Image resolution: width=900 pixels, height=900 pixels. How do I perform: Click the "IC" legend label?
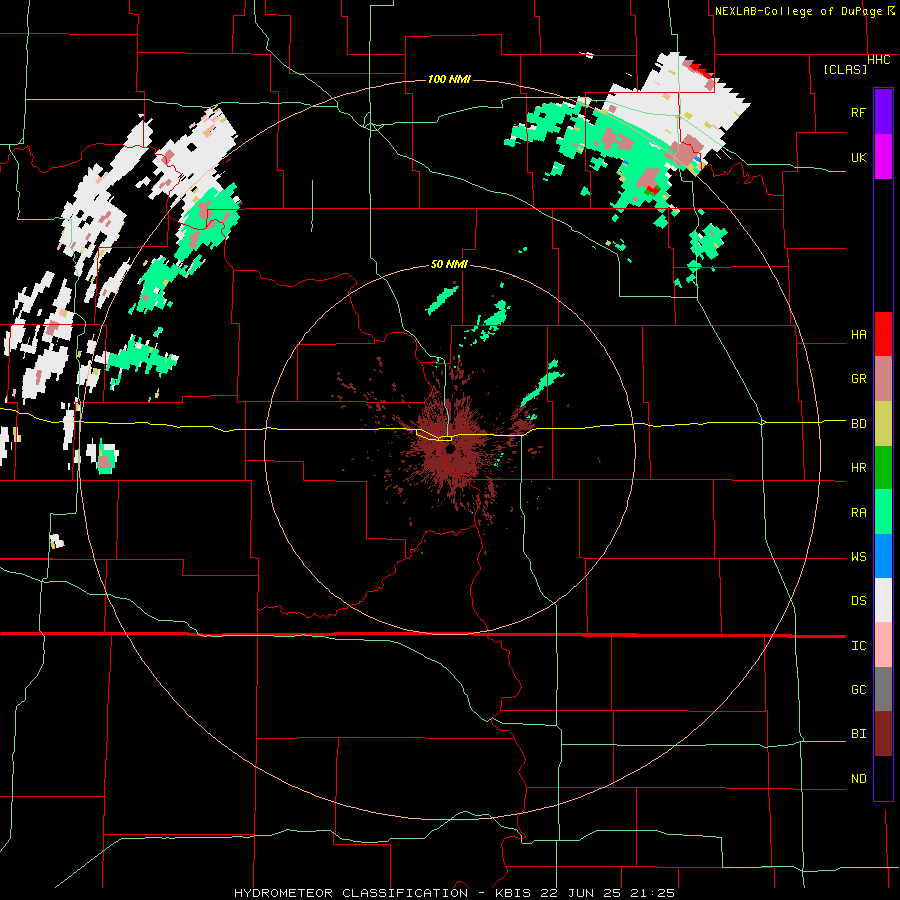pyautogui.click(x=858, y=646)
